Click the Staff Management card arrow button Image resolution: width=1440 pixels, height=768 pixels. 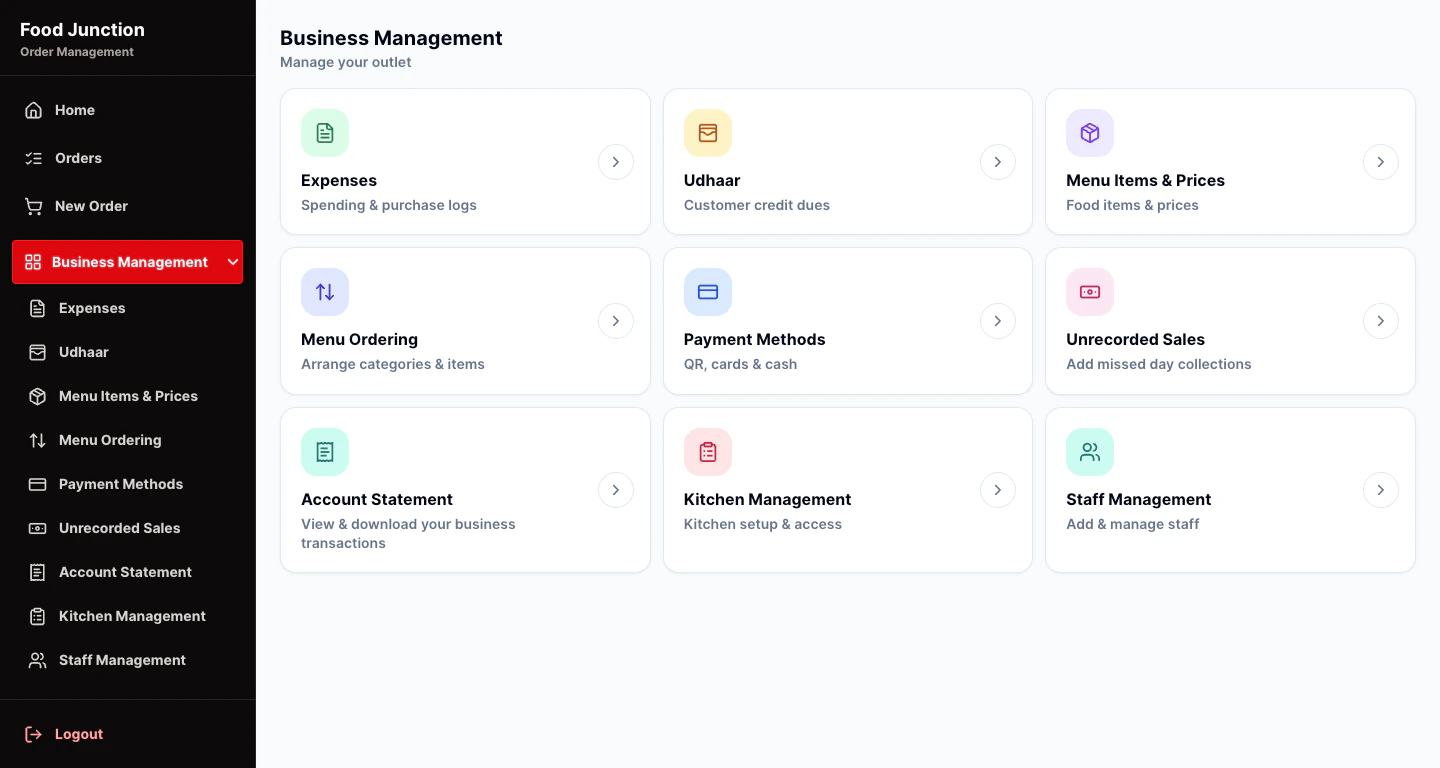[x=1381, y=490]
